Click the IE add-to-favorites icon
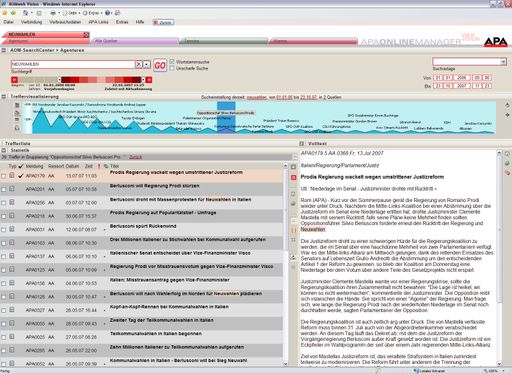Image resolution: width=512 pixels, height=374 pixels. tap(13, 13)
